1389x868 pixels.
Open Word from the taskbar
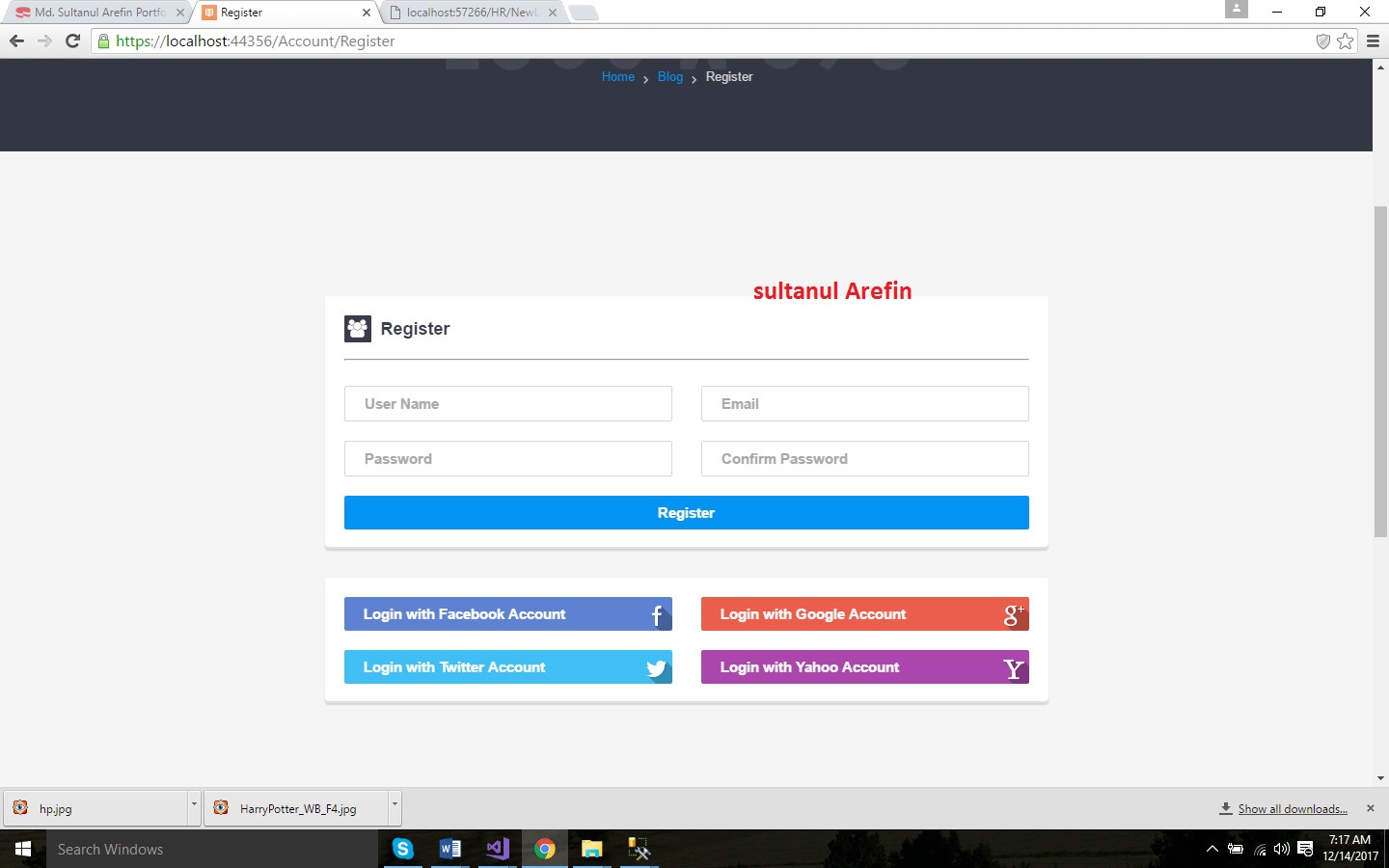coord(449,849)
